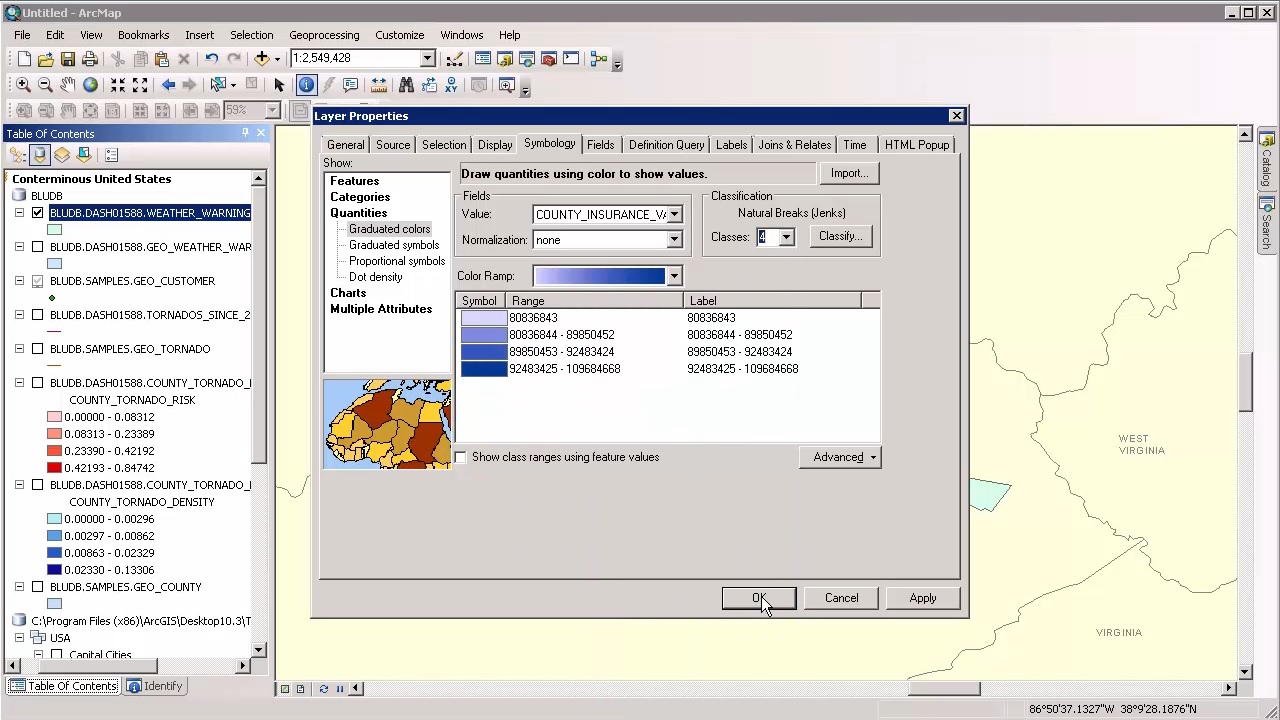
Task: Select Graduated symbols under Quantities
Action: [x=394, y=245]
